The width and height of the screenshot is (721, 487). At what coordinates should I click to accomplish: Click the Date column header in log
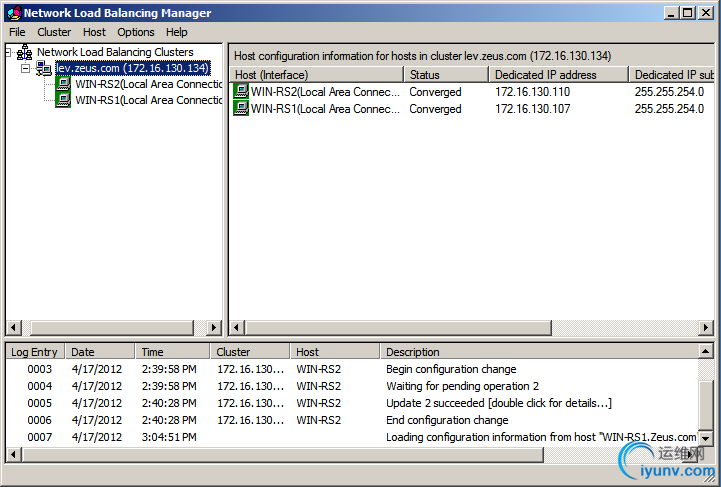coord(100,352)
